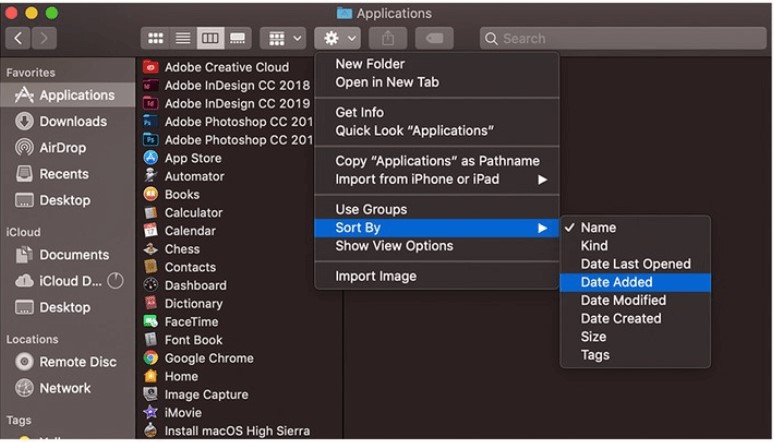Open Applications in the sidebar
Viewport: 774px width, 442px height.
[68, 95]
